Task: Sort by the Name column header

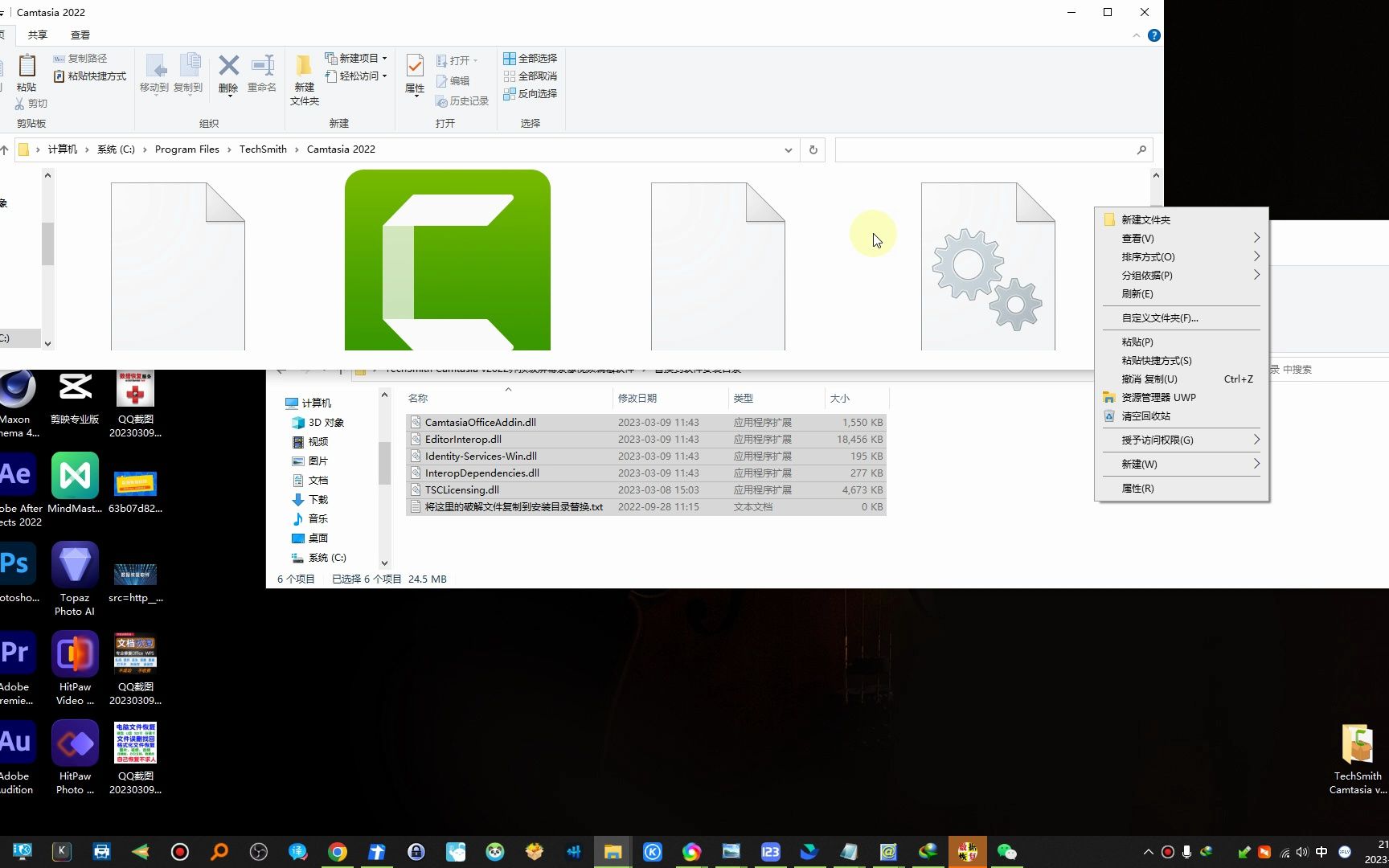Action: click(x=509, y=399)
